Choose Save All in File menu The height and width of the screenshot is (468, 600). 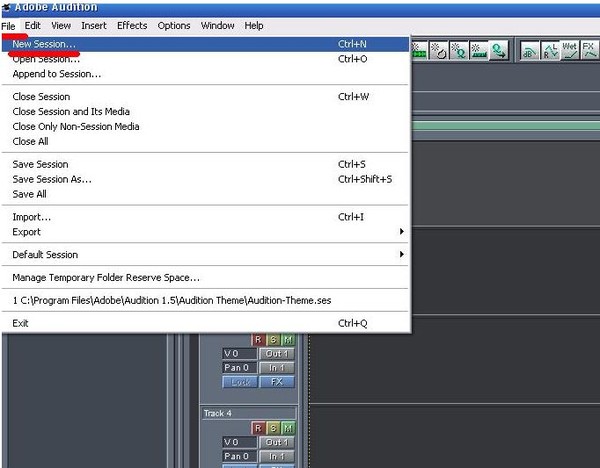tap(206, 194)
